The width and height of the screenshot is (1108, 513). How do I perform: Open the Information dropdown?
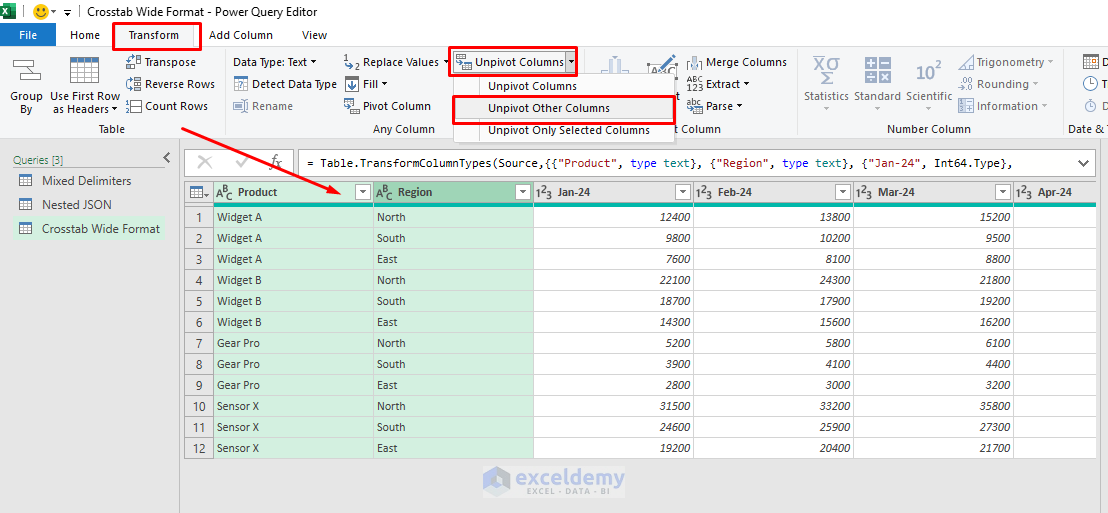[1003, 106]
